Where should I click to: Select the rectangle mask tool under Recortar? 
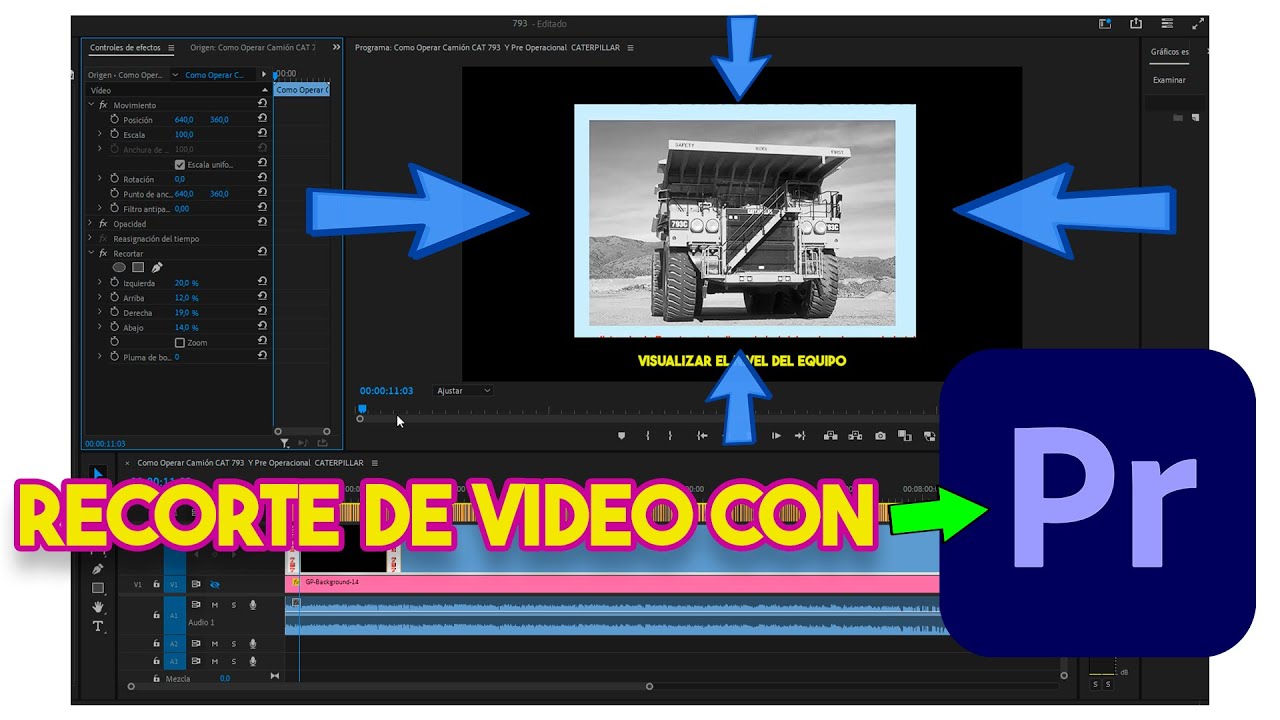138,268
